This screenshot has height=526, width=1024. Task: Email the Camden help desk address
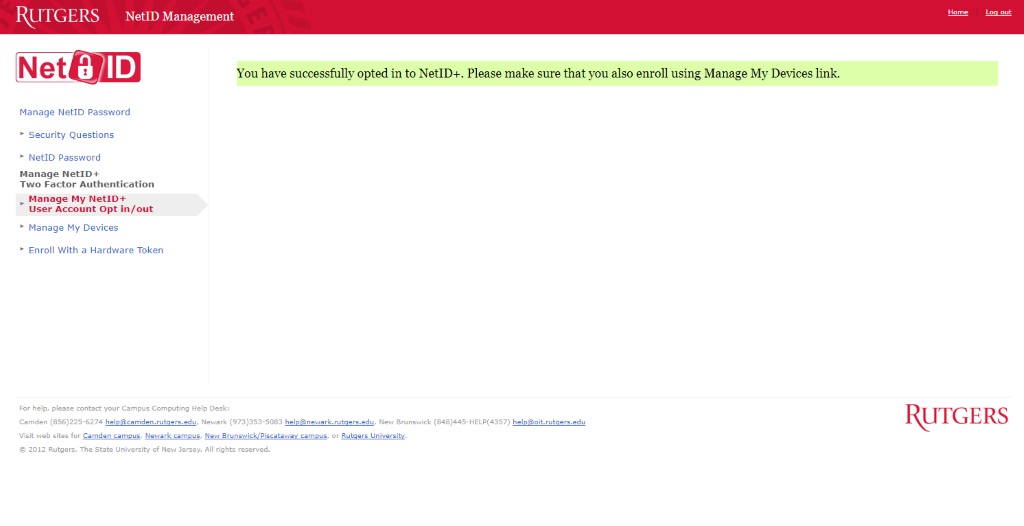click(x=149, y=422)
